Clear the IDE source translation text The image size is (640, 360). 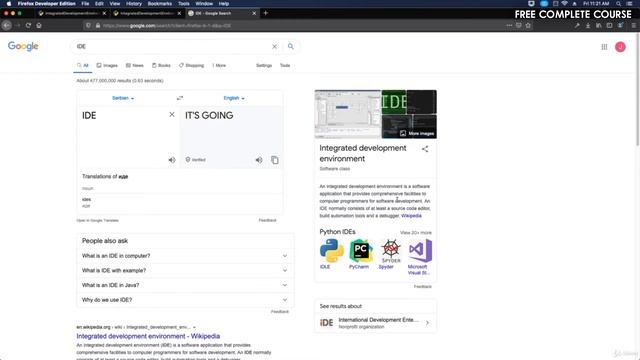(x=172, y=115)
